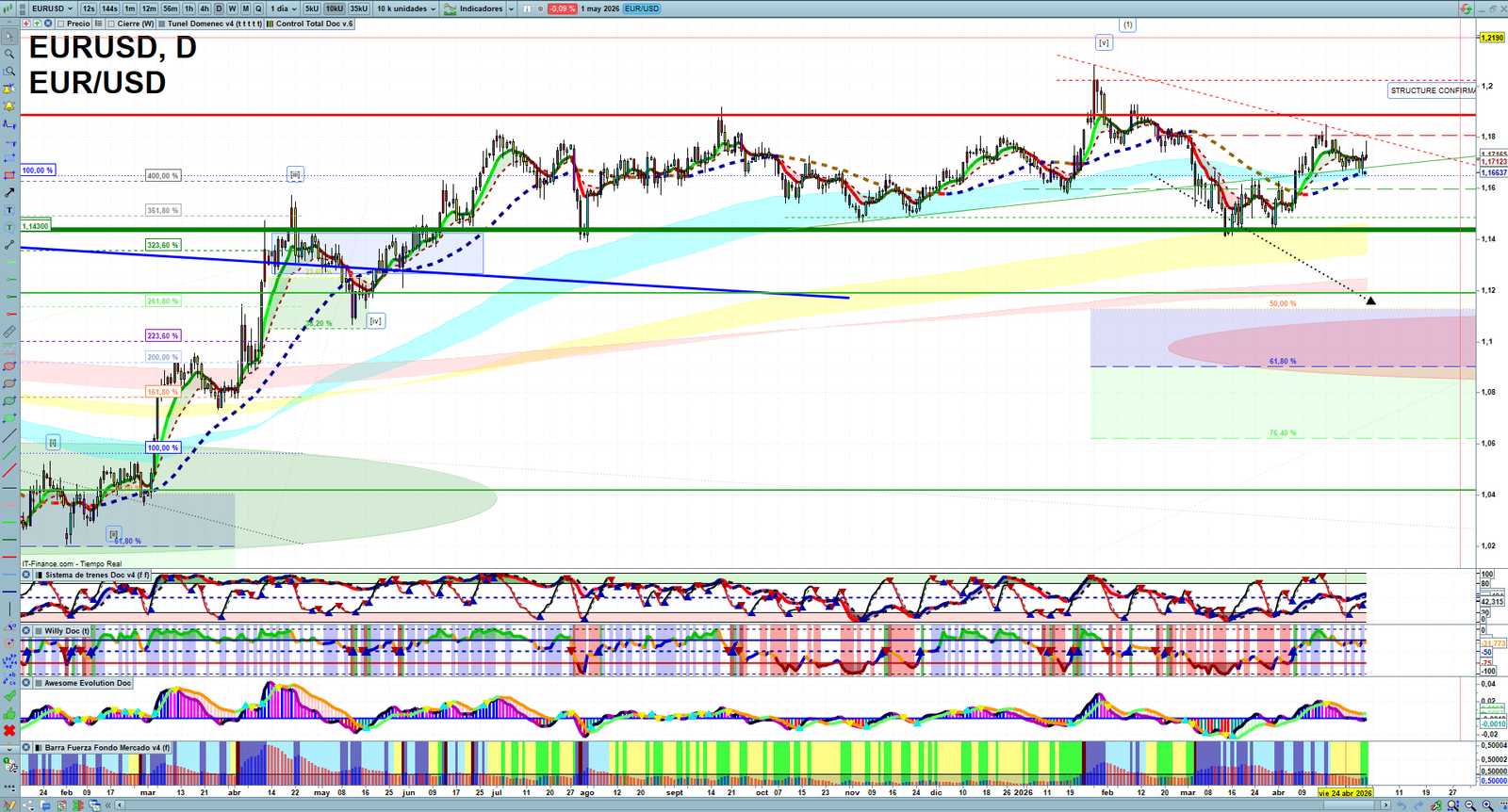This screenshot has width=1508, height=812.
Task: Close the Sistema de trenes Doc panel
Action: tap(26, 575)
